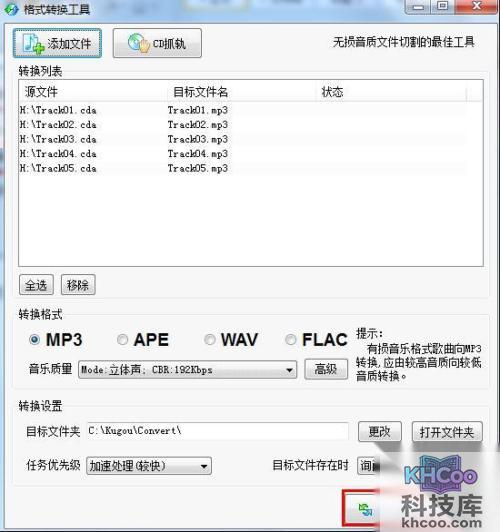Click the 状态 column header
The height and width of the screenshot is (532, 500).
coord(391,92)
